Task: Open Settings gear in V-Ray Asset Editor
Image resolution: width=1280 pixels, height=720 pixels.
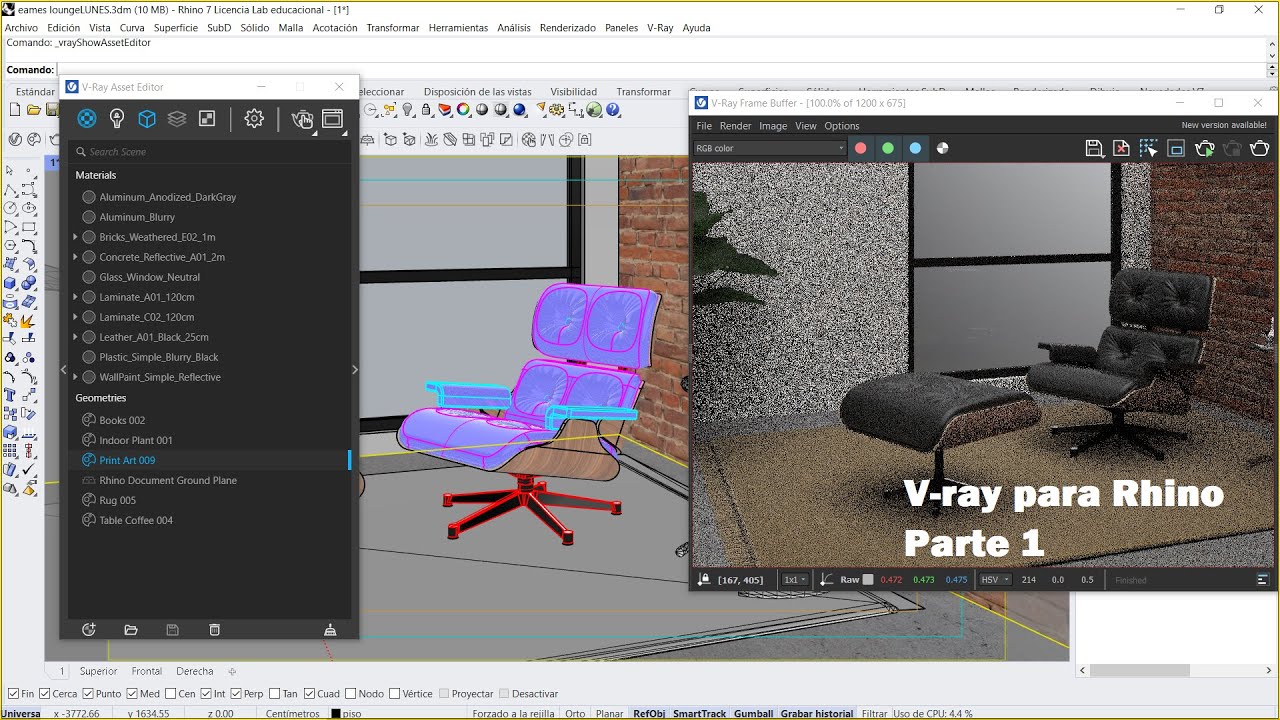Action: coord(254,119)
